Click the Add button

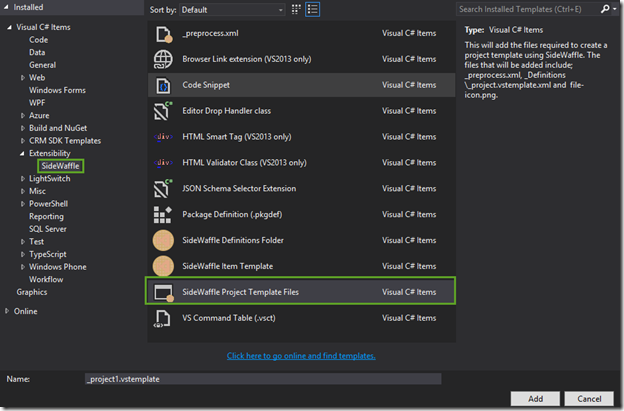(x=535, y=399)
